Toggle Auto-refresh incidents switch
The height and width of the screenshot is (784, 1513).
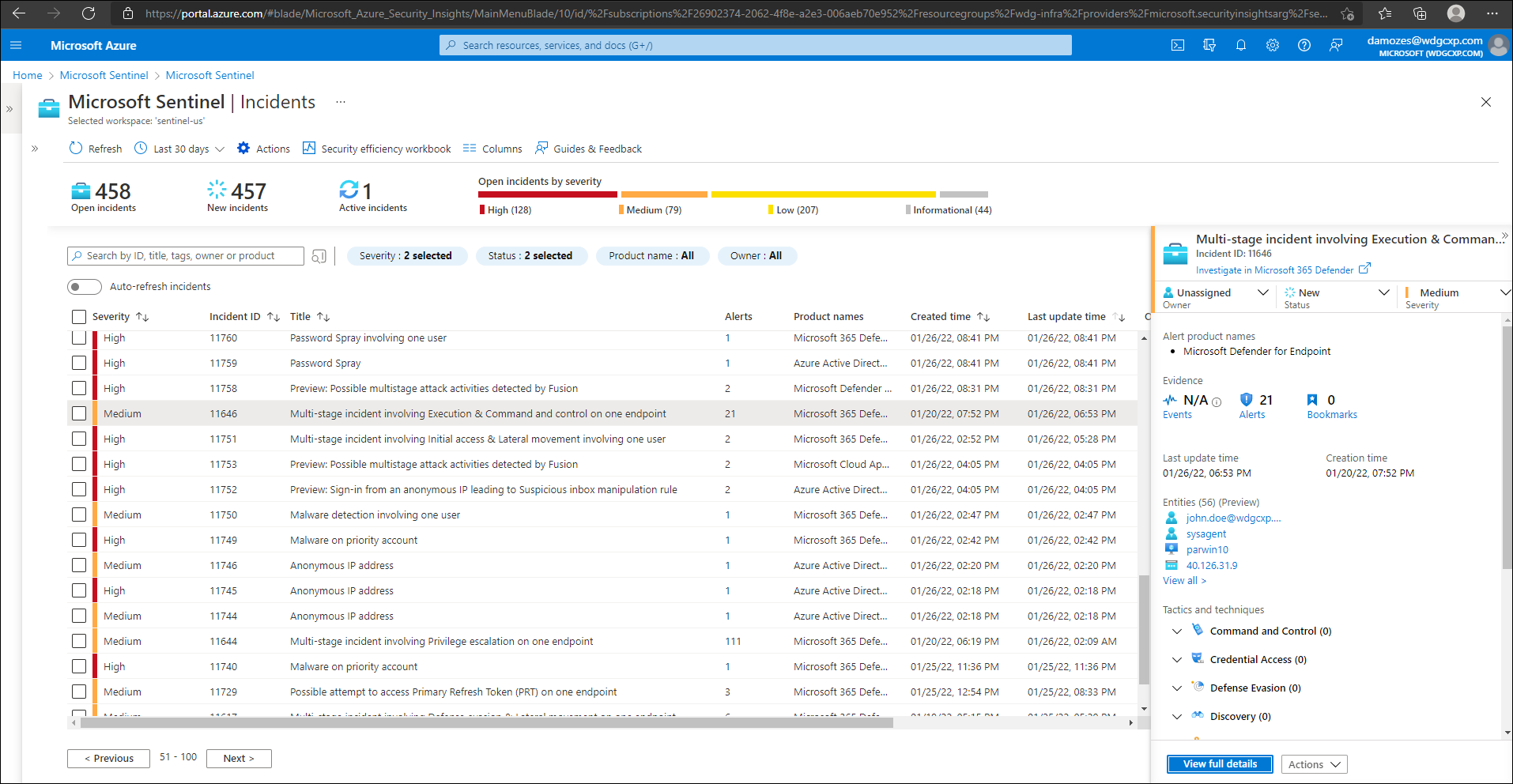click(x=85, y=287)
